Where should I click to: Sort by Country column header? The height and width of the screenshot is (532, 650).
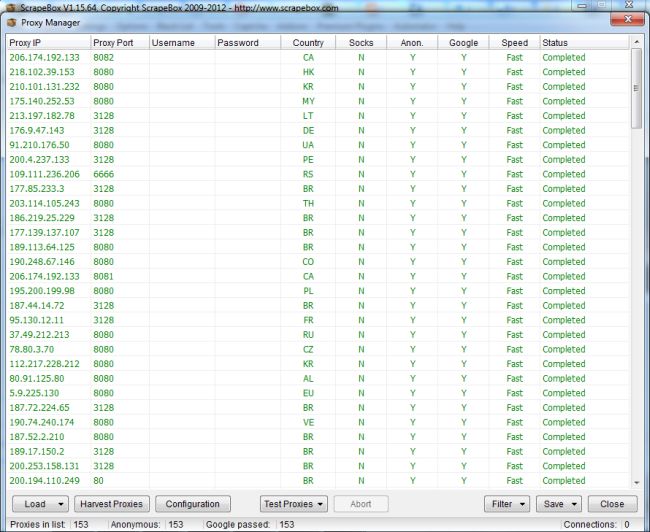(308, 43)
